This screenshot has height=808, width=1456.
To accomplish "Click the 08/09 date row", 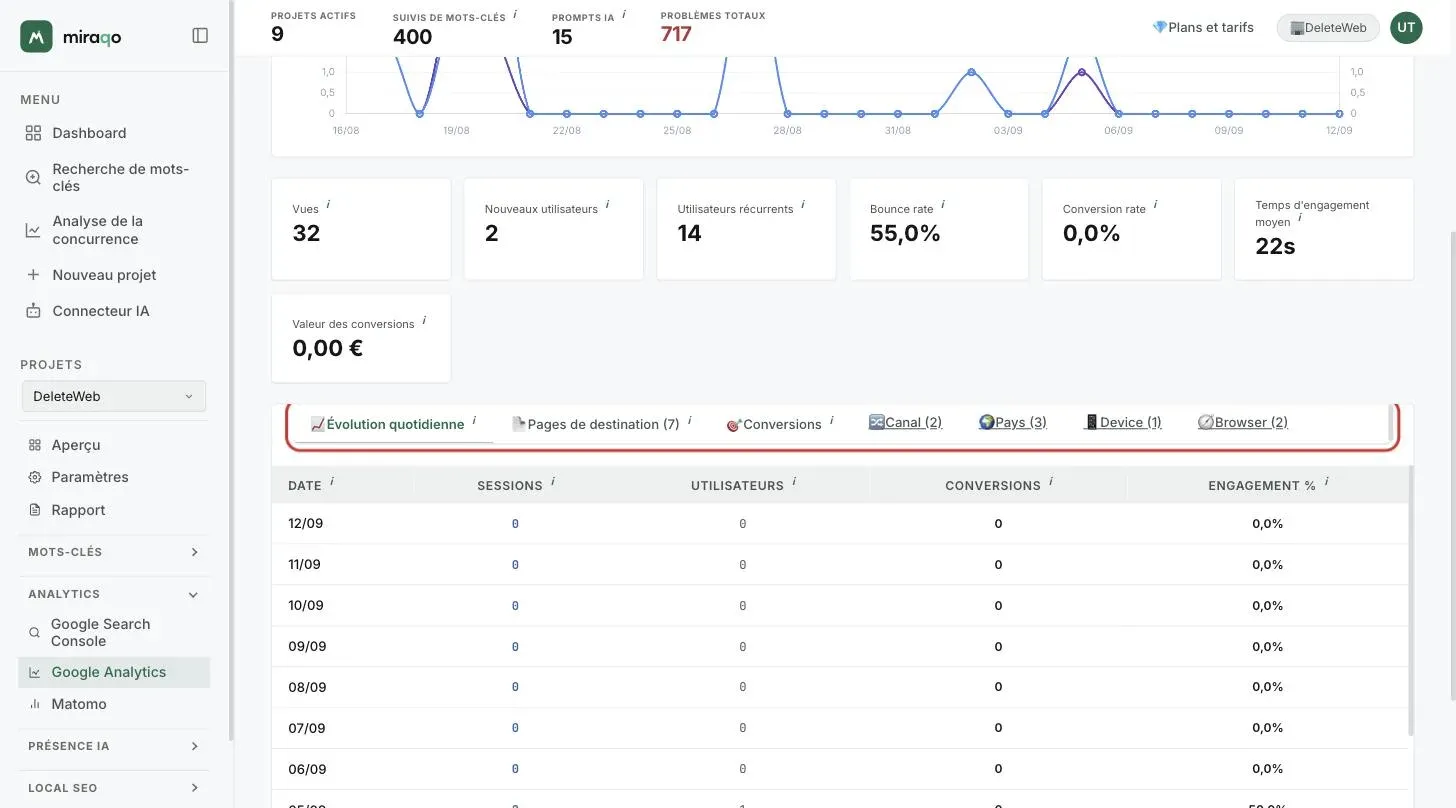I will click(840, 687).
